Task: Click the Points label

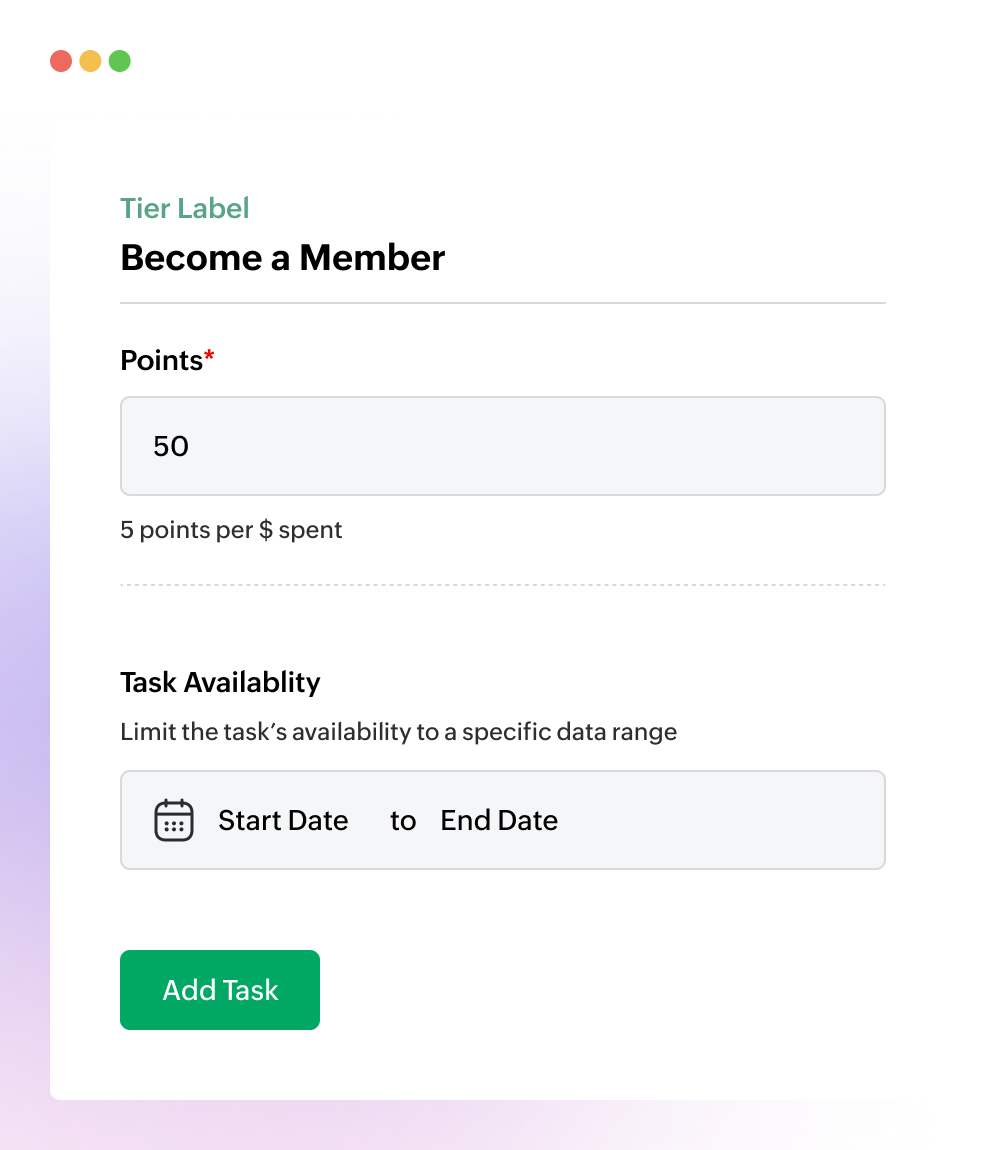Action: coord(160,360)
